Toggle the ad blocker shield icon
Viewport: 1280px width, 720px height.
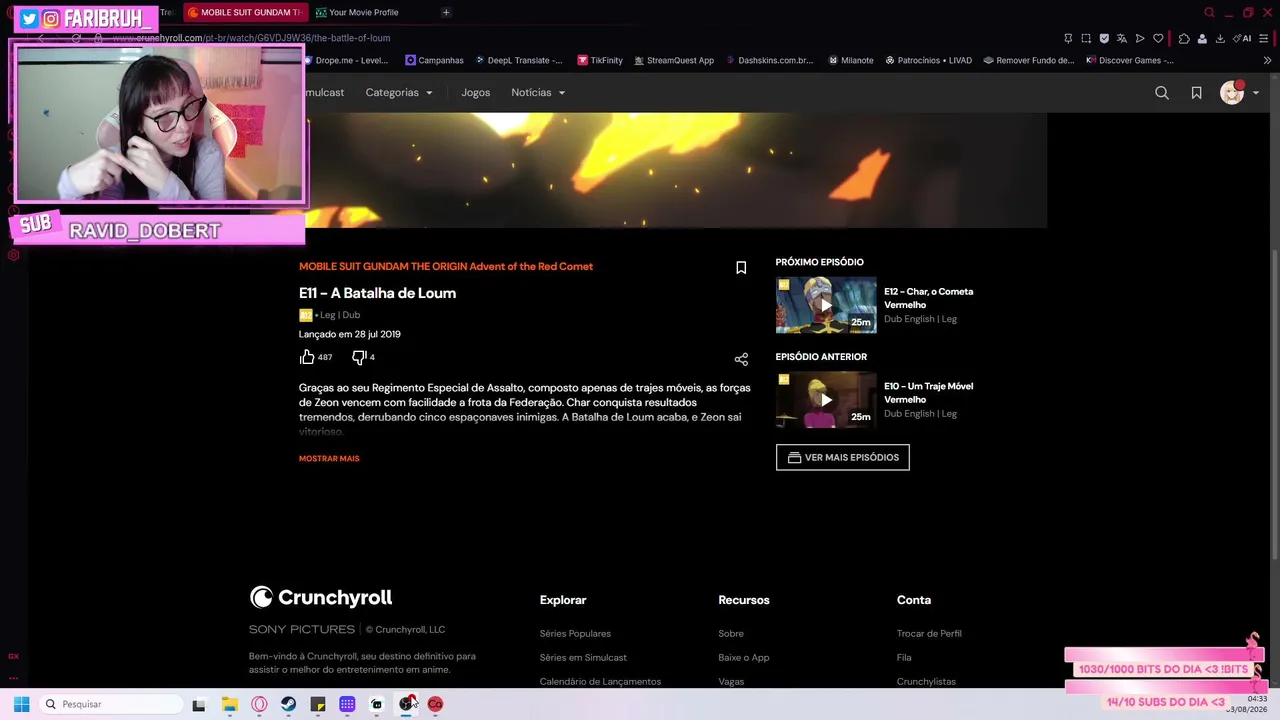[1104, 39]
